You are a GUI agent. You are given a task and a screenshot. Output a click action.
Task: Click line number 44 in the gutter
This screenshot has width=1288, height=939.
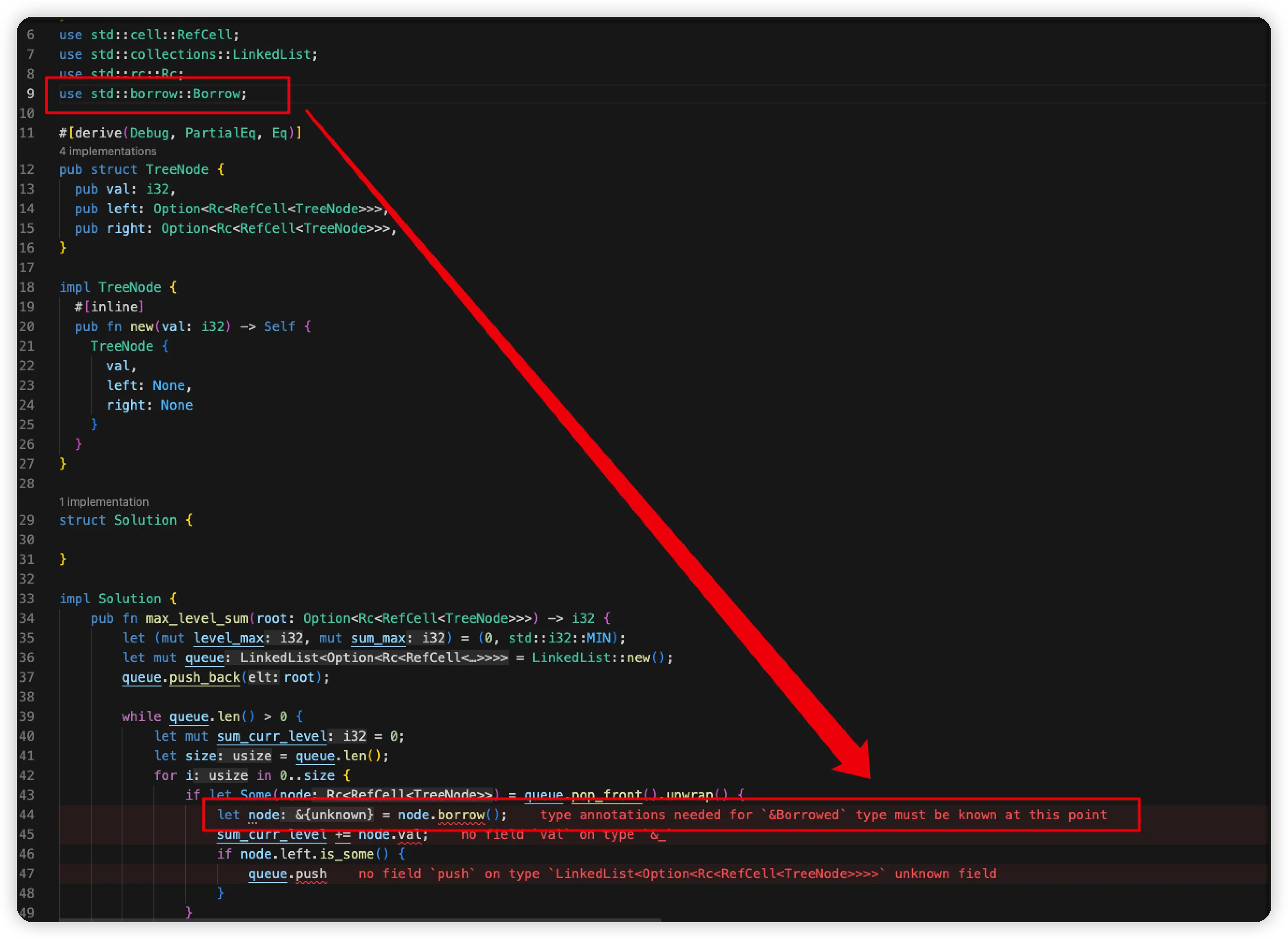(27, 815)
